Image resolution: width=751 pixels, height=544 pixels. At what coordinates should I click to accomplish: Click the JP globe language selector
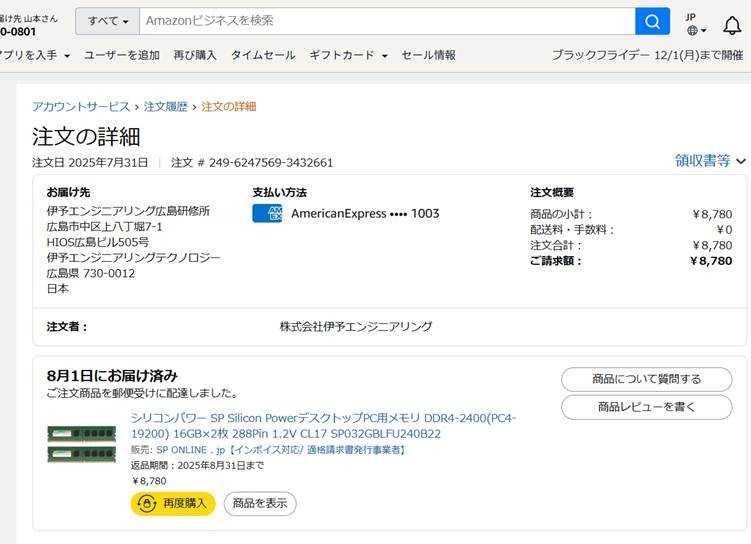pos(695,24)
